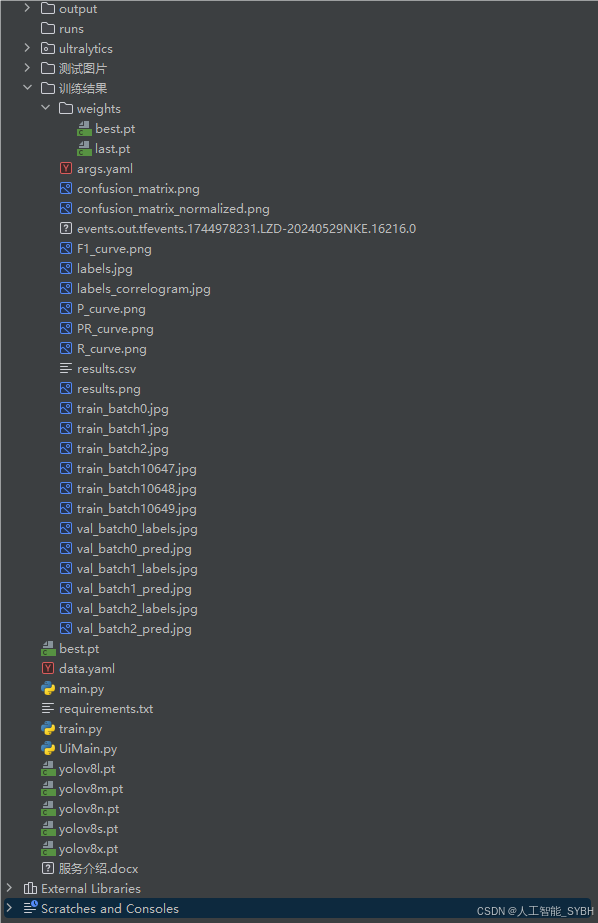This screenshot has height=923, width=598.
Task: Select train_batch10647.jpg file
Action: (x=137, y=469)
